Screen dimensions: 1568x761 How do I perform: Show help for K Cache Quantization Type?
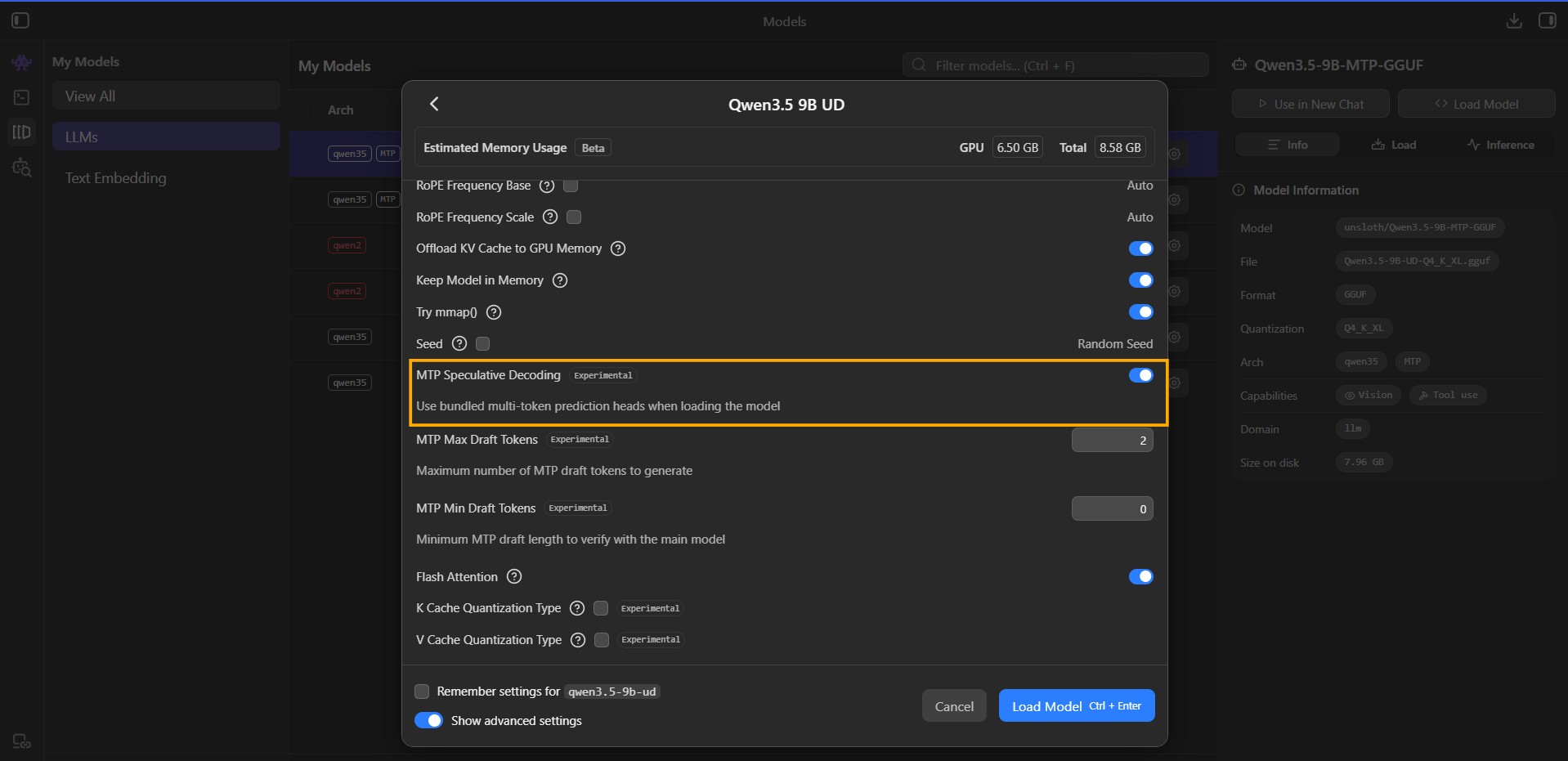[577, 608]
